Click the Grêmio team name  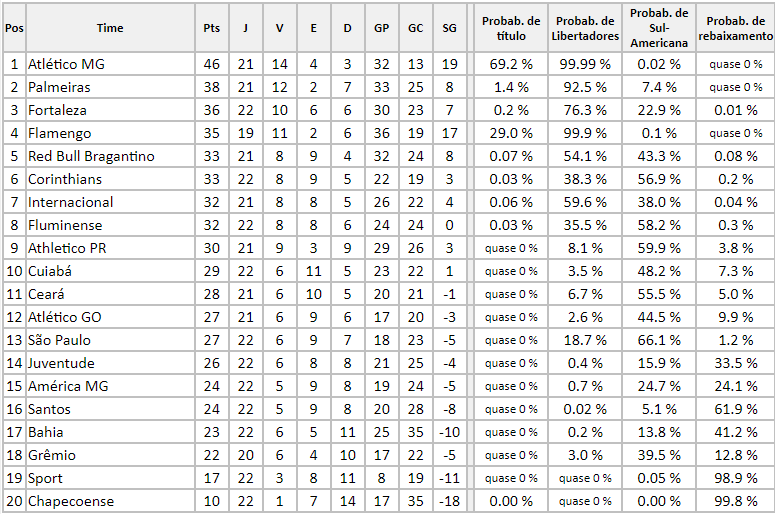click(x=51, y=455)
